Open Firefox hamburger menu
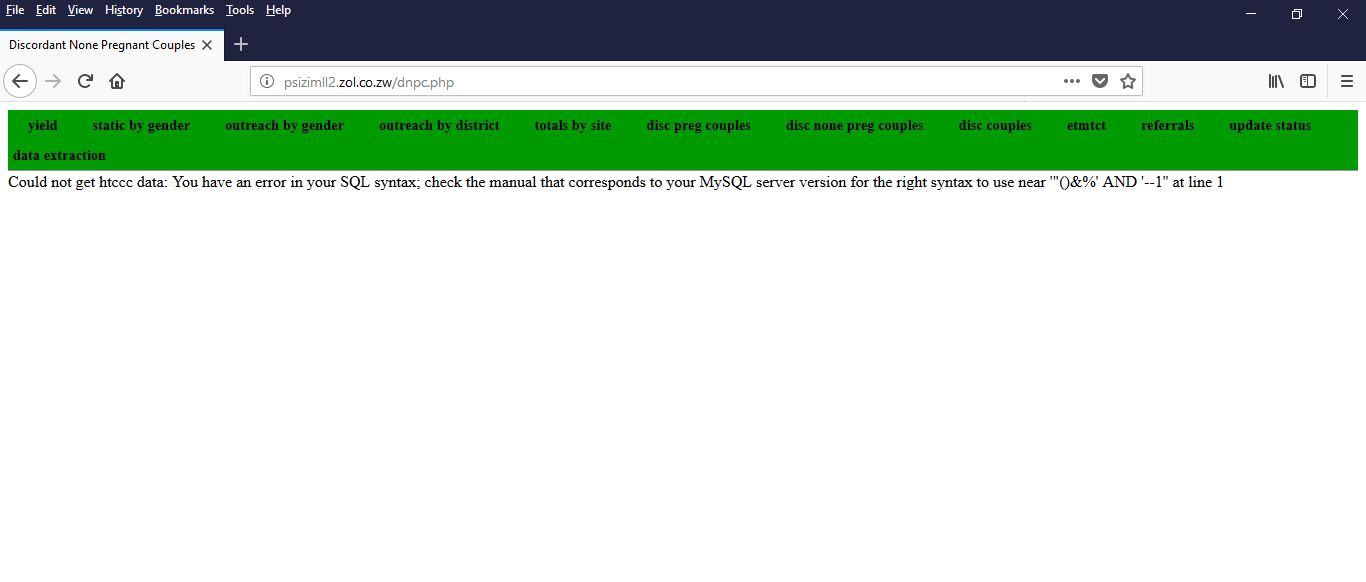 click(1347, 81)
